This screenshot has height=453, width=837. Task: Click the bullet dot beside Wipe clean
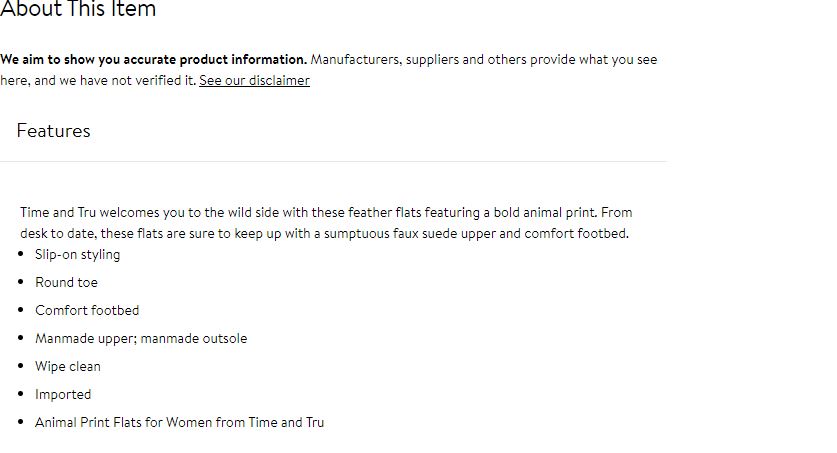tap(21, 366)
